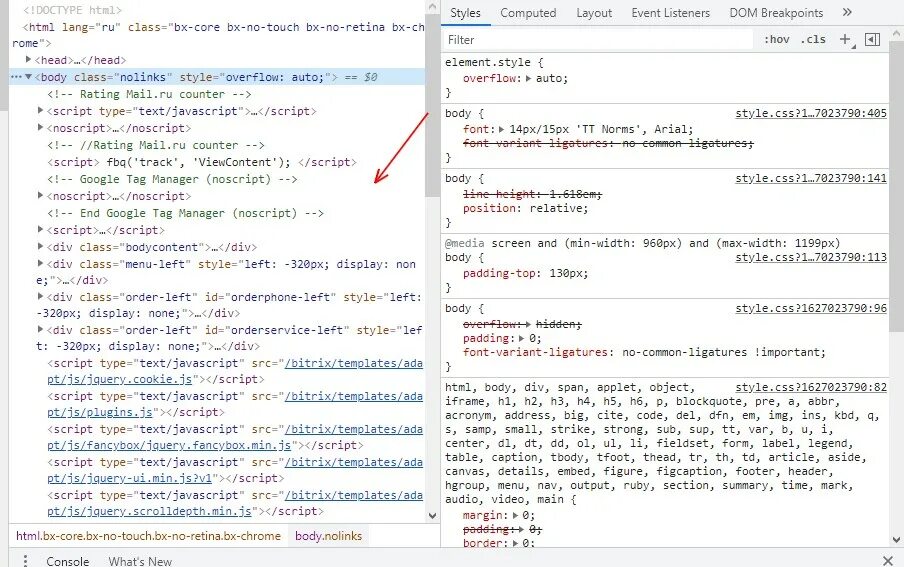Focus the styles Filter input field
Viewport: 904px width, 567px height.
pos(598,39)
